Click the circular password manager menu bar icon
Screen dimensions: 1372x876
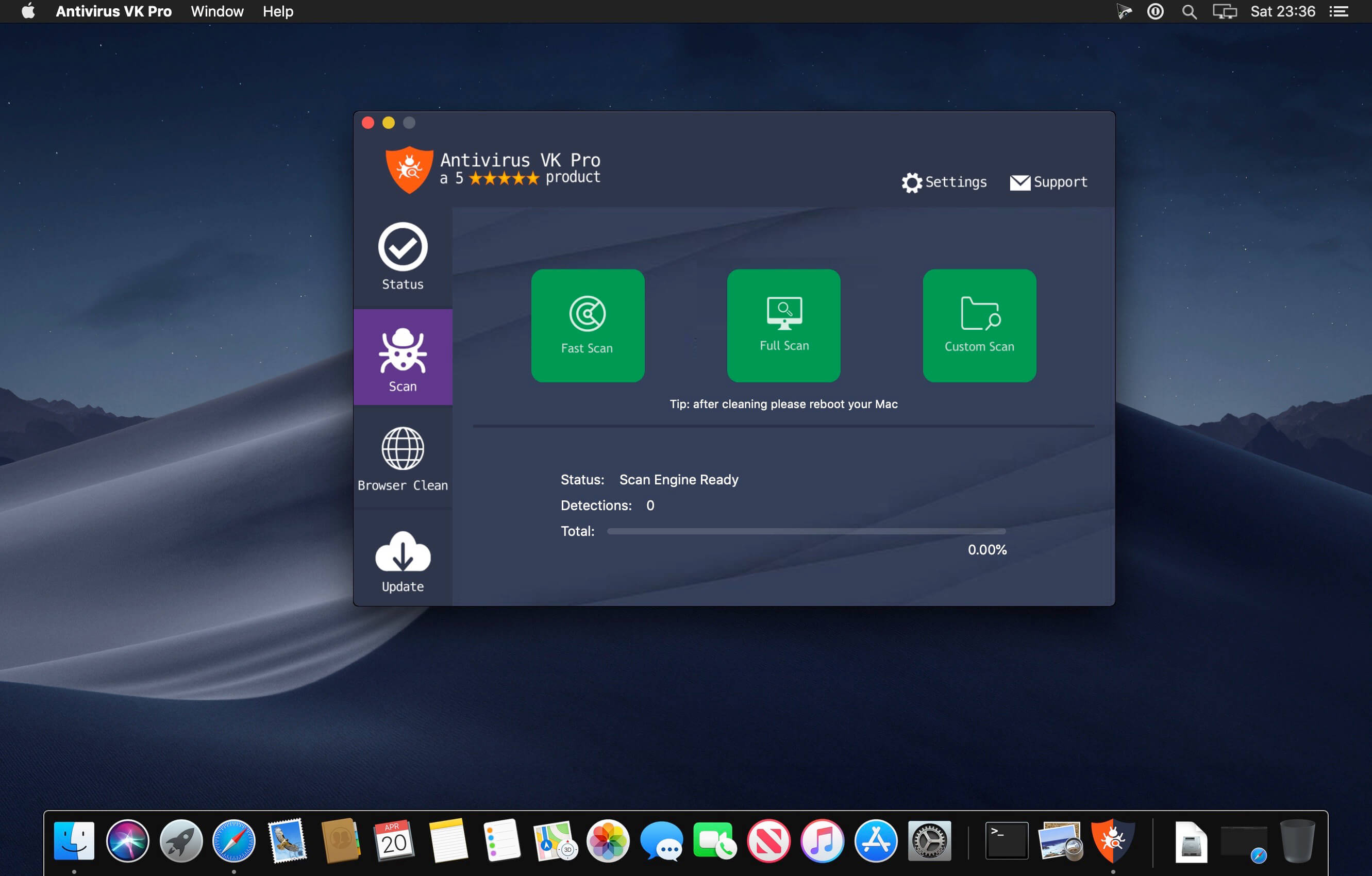(1155, 11)
